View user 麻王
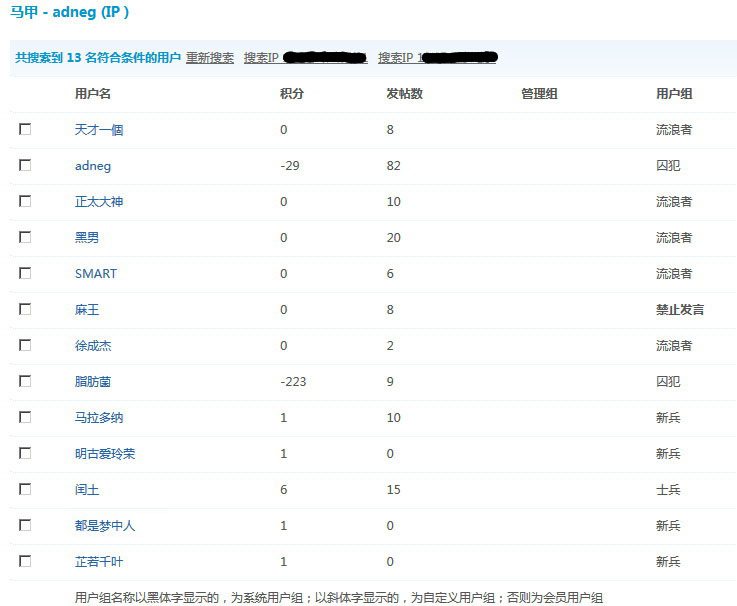 pyautogui.click(x=87, y=310)
